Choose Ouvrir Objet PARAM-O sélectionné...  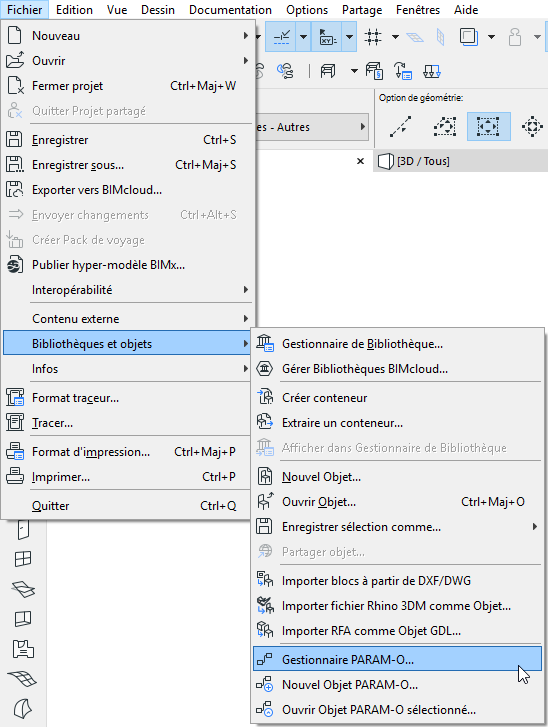(x=397, y=709)
